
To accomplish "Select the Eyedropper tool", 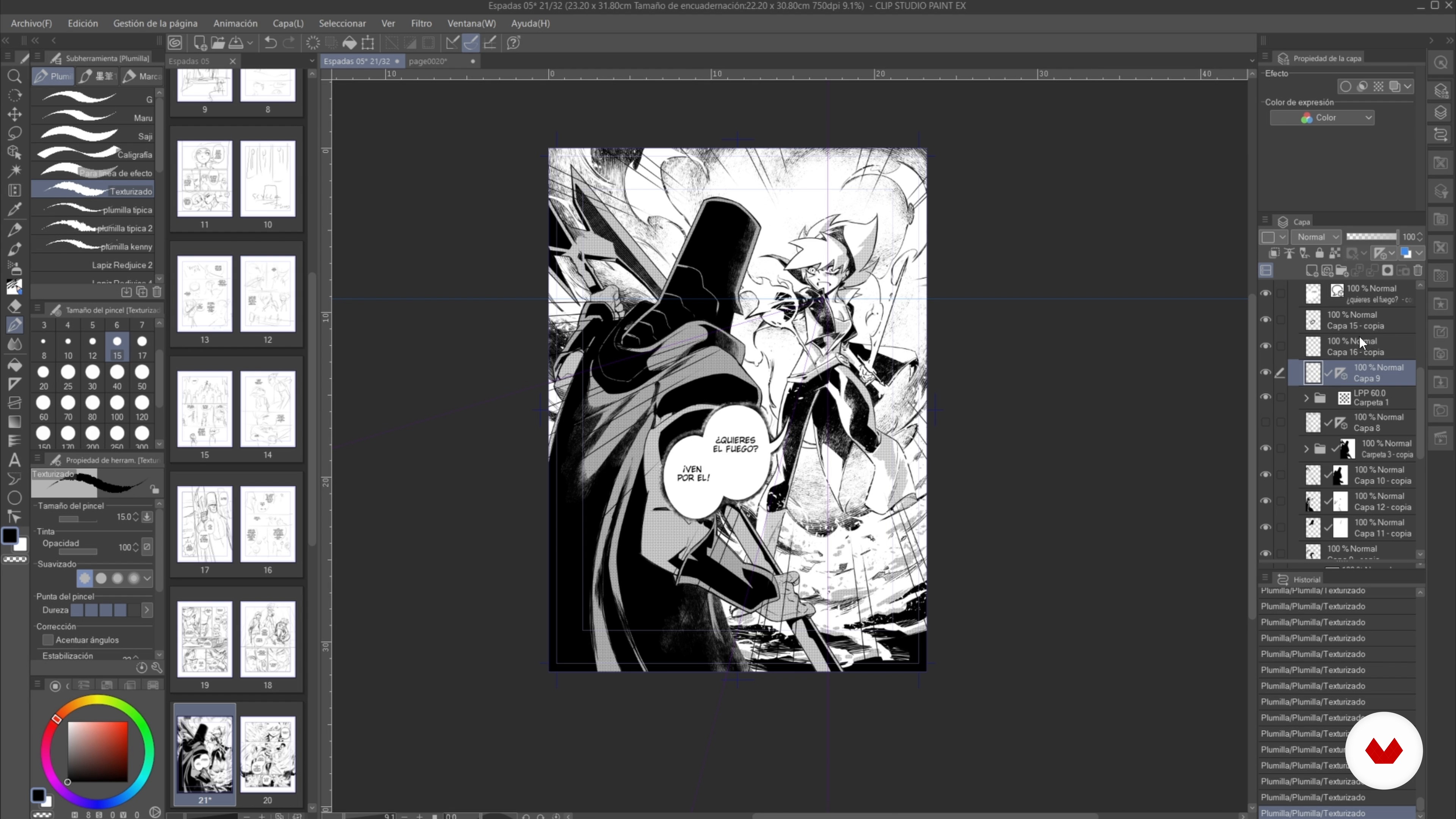I will tap(15, 210).
